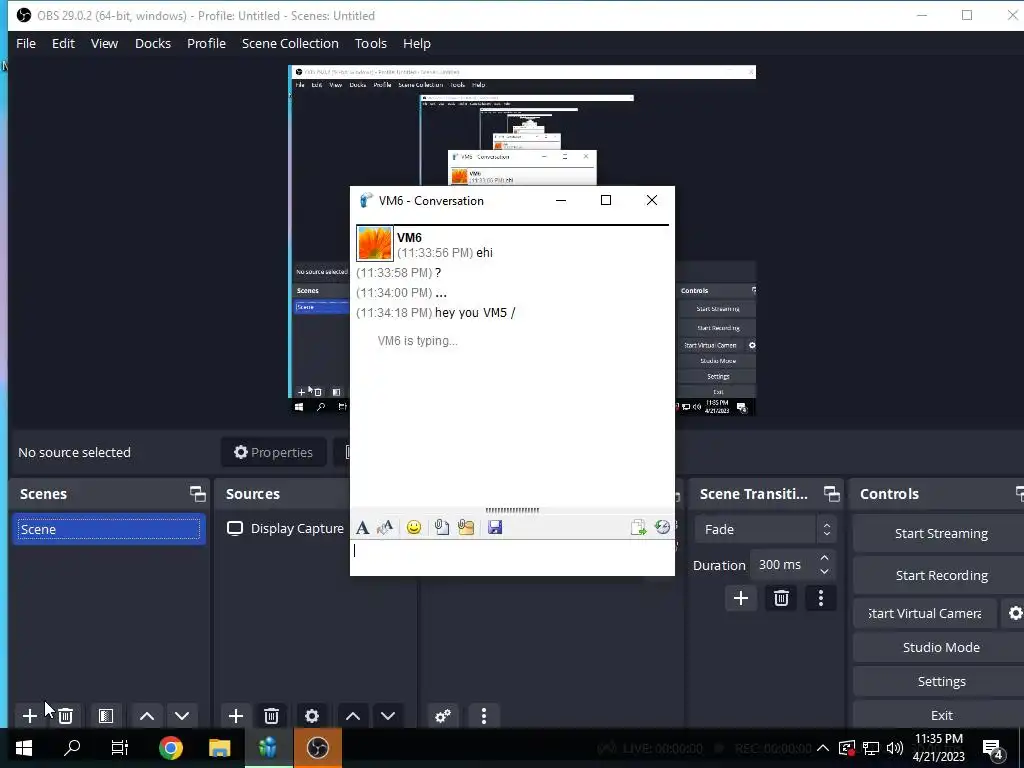Click the Exit button in Controls
This screenshot has width=1024, height=768.
(x=940, y=715)
